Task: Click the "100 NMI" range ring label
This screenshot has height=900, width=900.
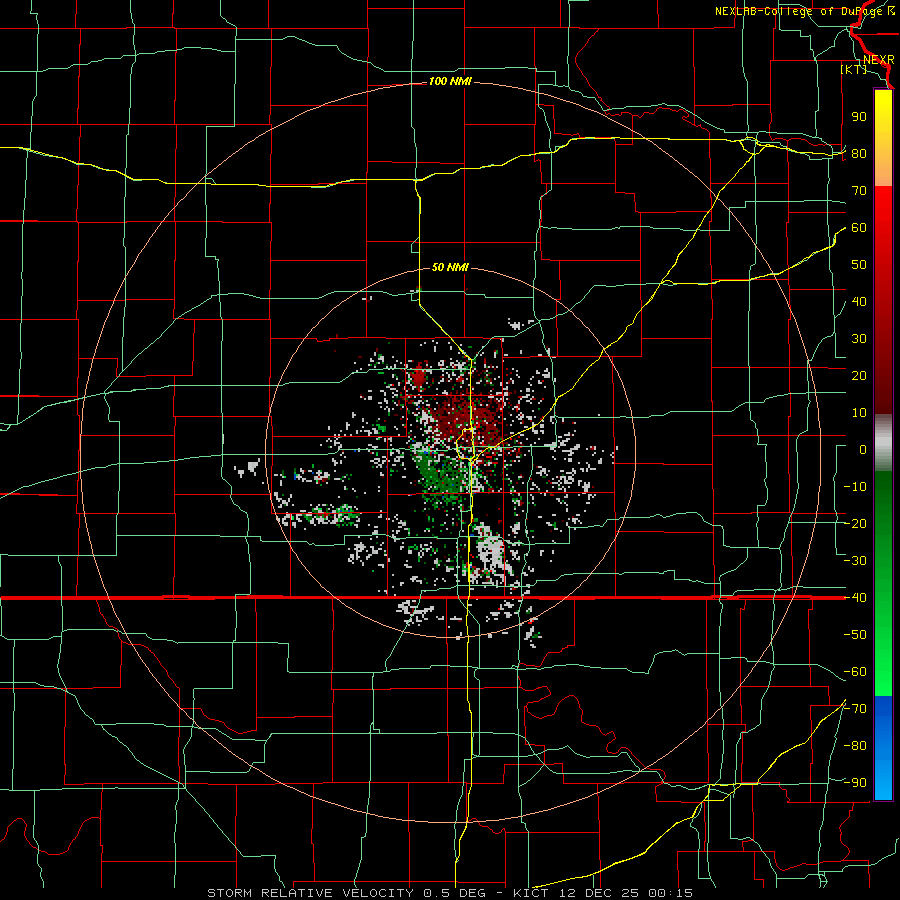Action: click(x=450, y=82)
